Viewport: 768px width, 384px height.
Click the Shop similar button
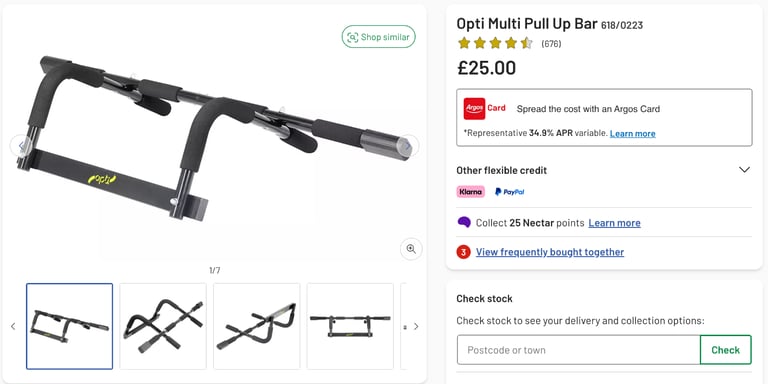(379, 37)
